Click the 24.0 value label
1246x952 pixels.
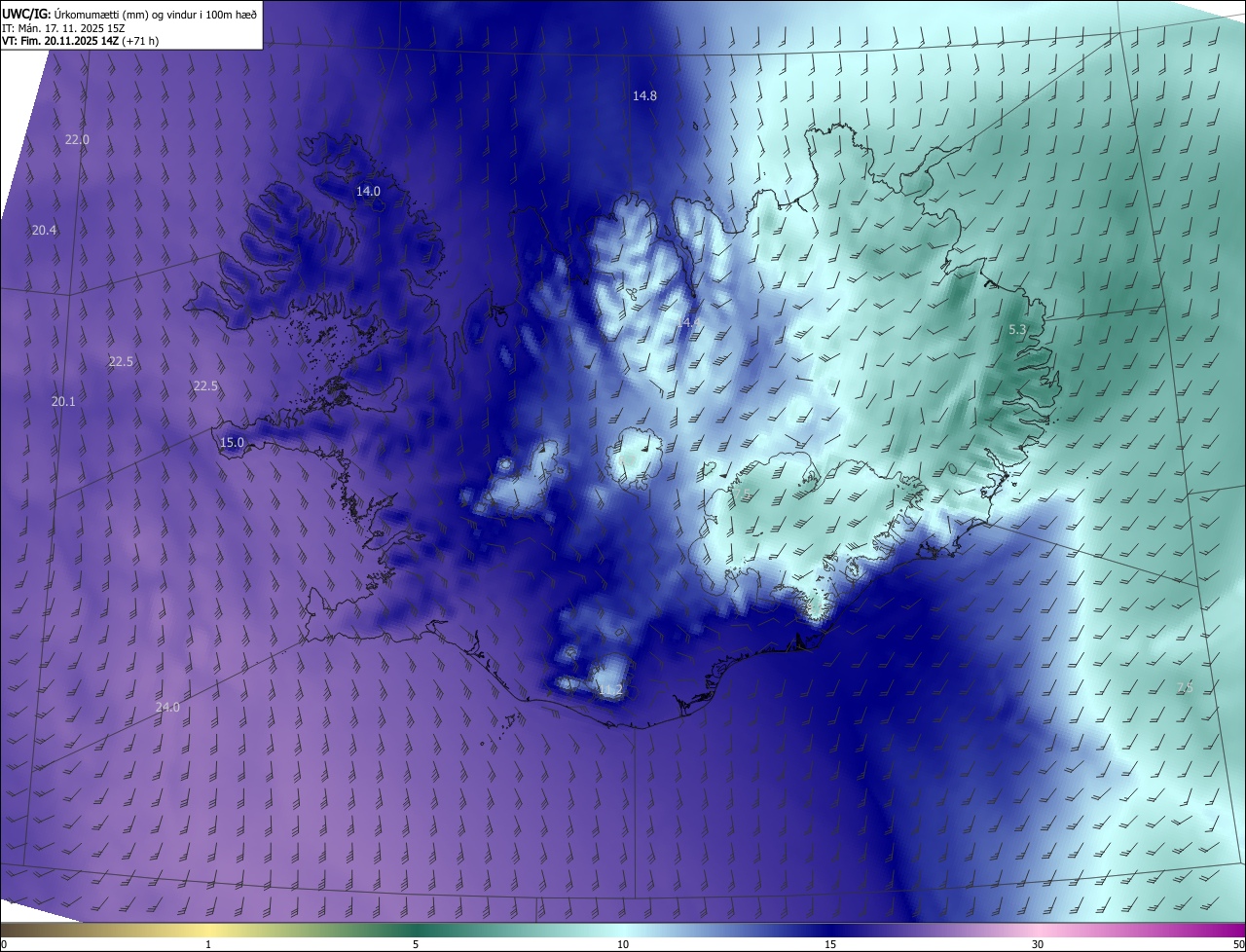click(167, 707)
